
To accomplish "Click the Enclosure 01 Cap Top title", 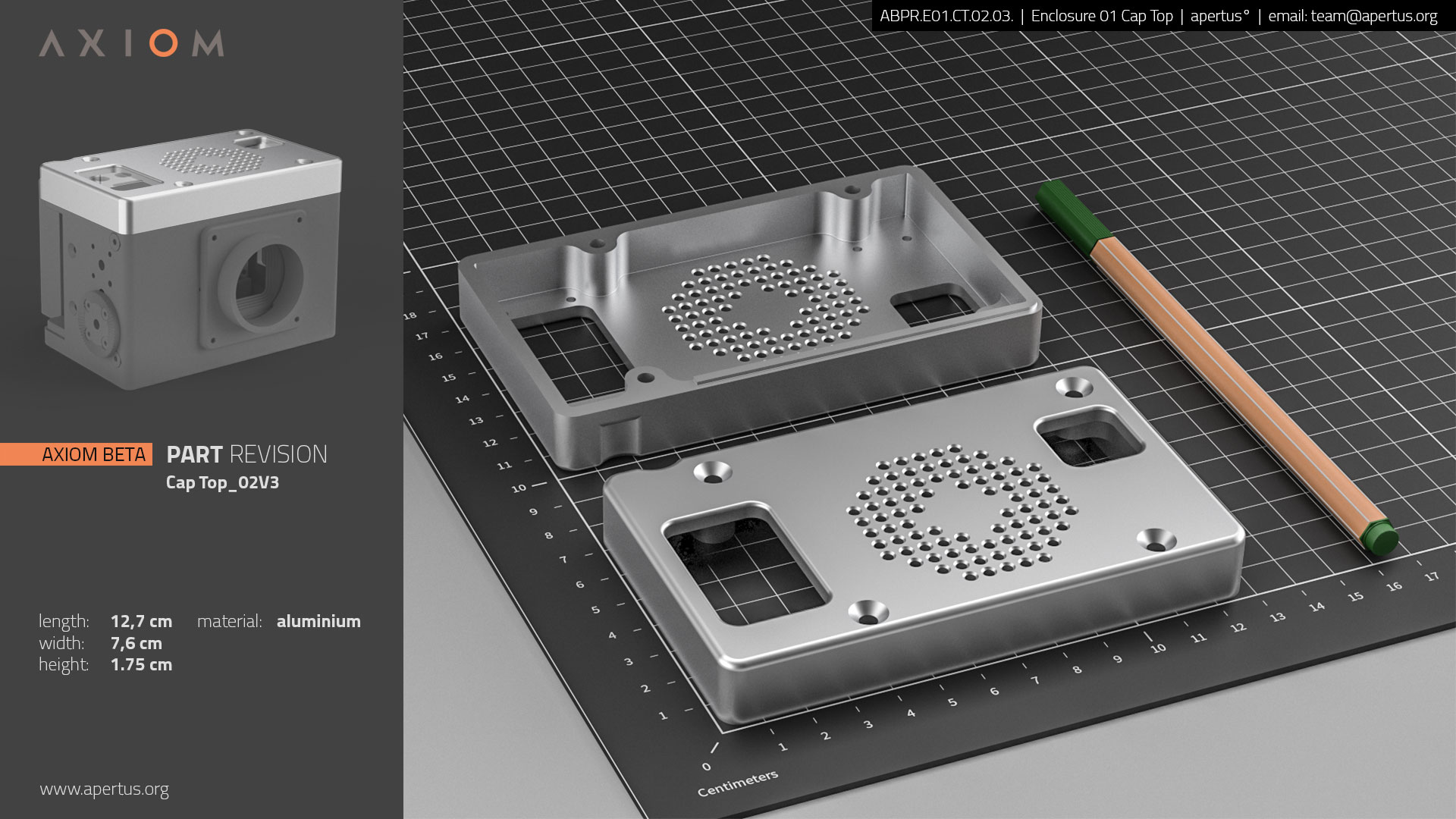I will 1102,16.
